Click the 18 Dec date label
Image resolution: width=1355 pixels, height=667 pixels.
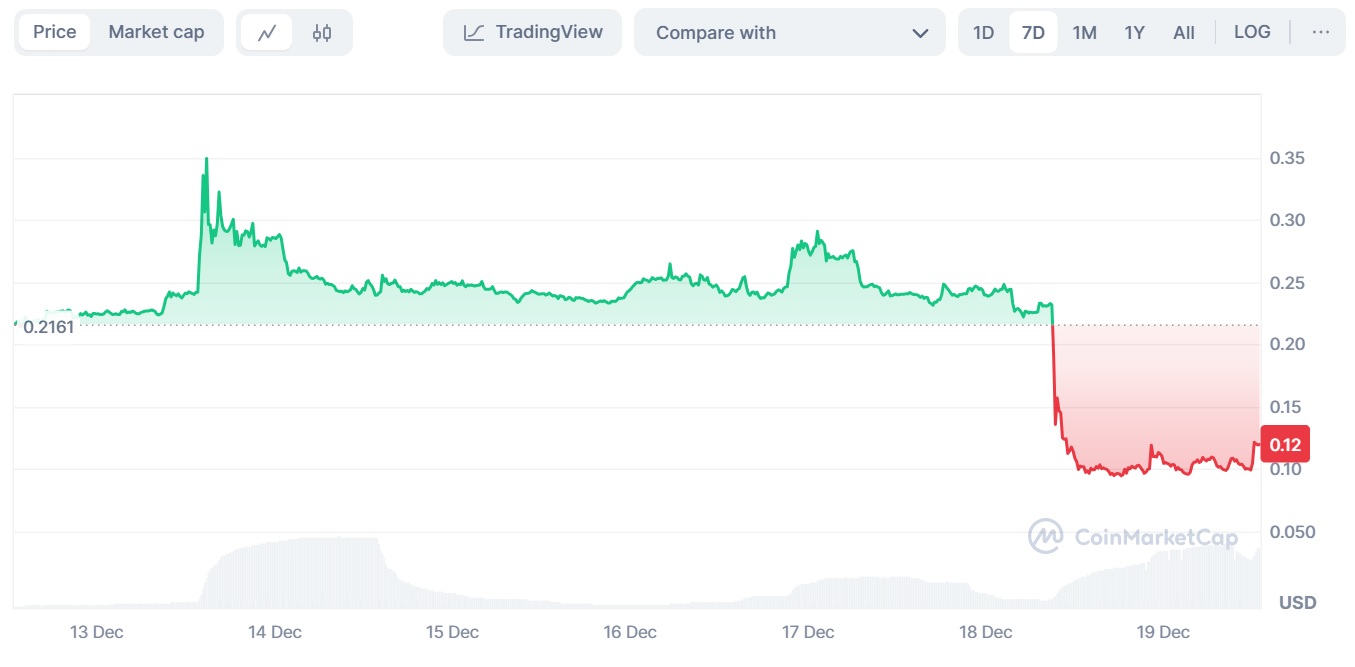pyautogui.click(x=985, y=632)
